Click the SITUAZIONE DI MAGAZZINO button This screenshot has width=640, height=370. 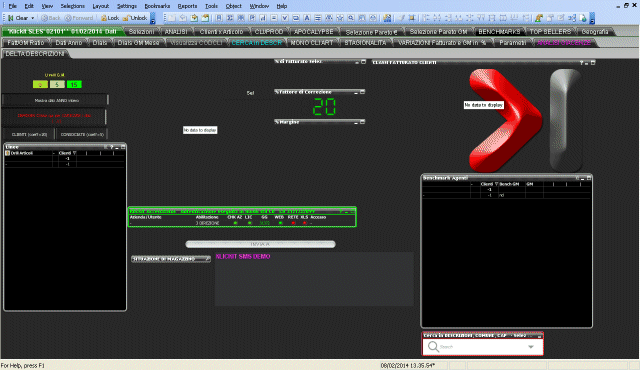click(x=171, y=259)
